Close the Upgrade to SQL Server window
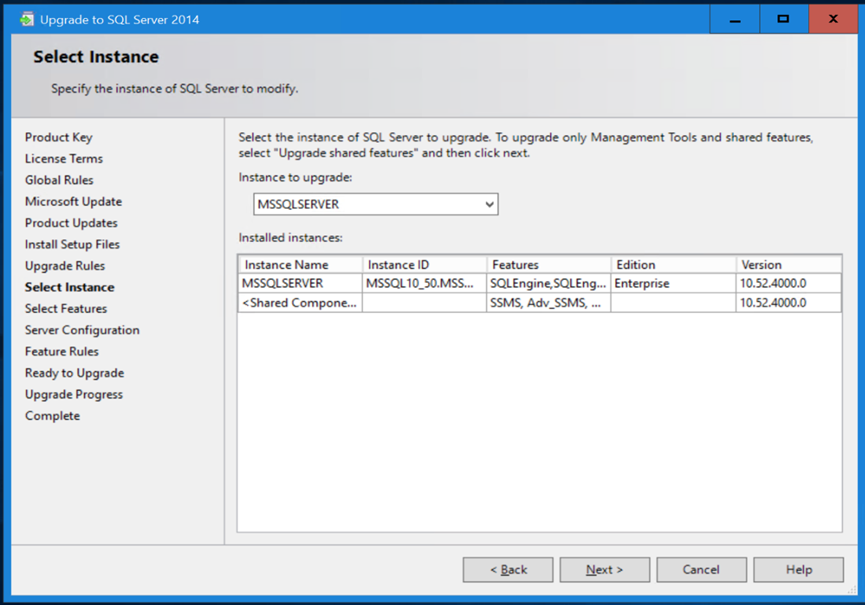 tap(833, 19)
